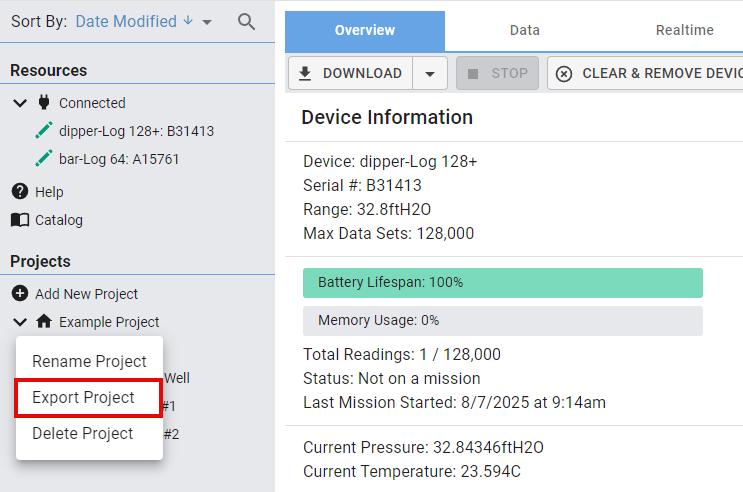743x492 pixels.
Task: Click the plug icon beside Connected
Action: click(44, 102)
